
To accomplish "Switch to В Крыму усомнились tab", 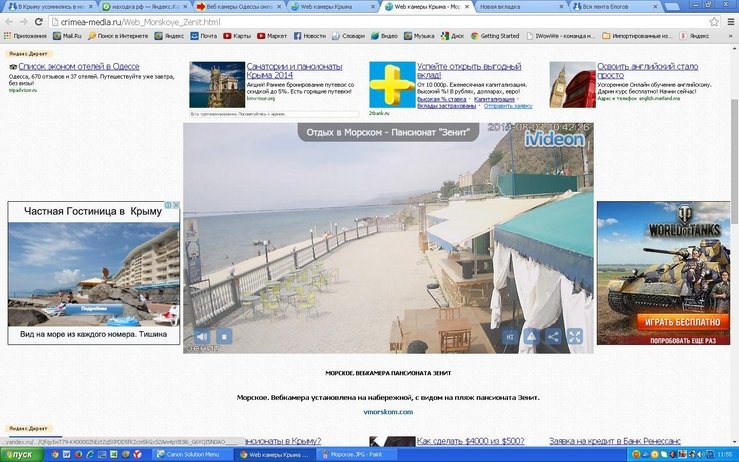I will 47,7.
